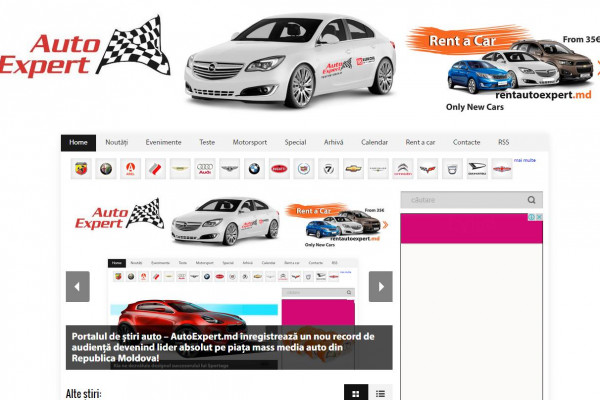Viewport: 600px width, 400px height.
Task: Show next slide in news slider
Action: point(381,286)
